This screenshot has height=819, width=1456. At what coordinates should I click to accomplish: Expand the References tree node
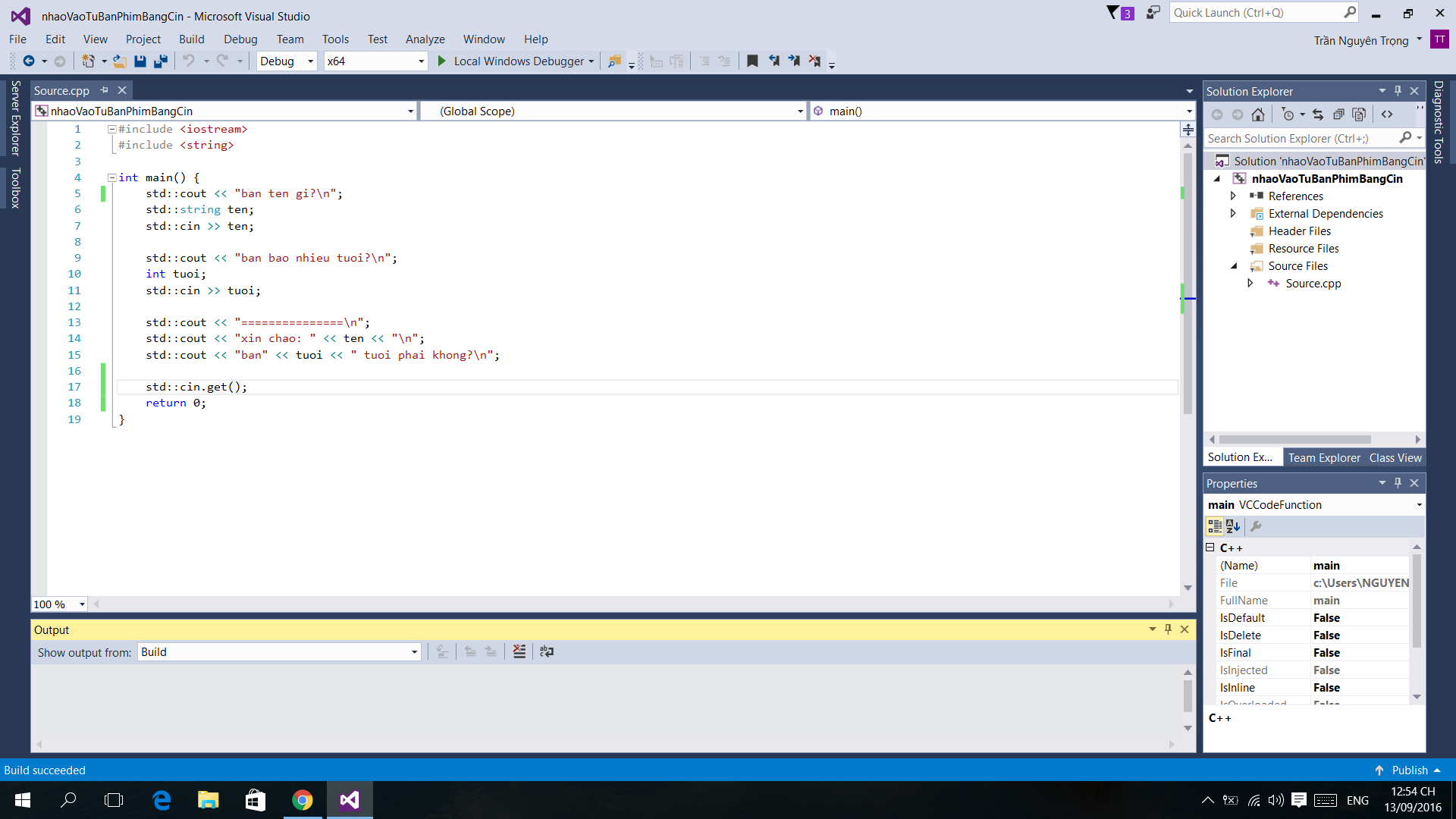[x=1233, y=196]
